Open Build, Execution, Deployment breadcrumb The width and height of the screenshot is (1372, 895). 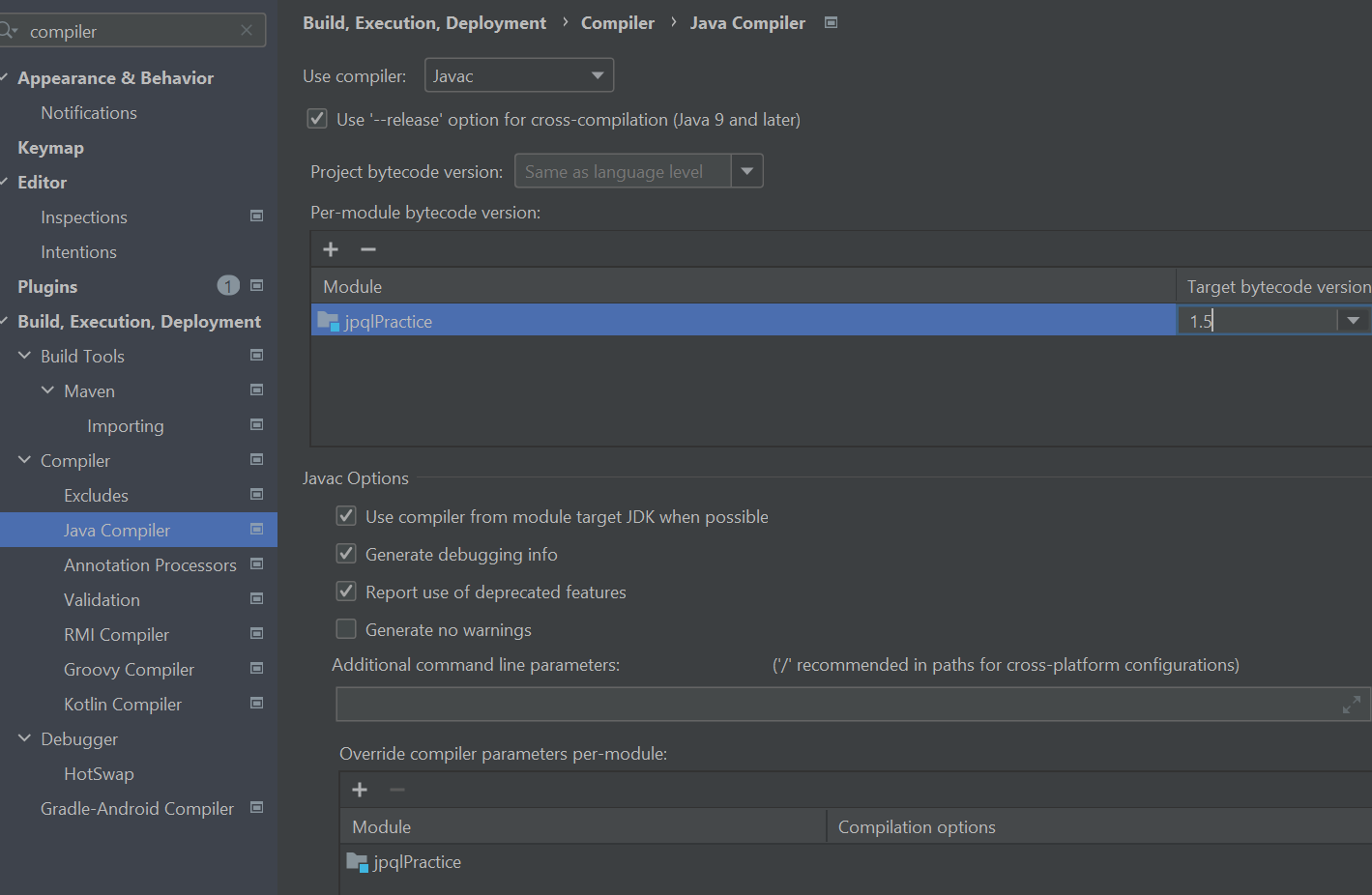click(x=424, y=22)
